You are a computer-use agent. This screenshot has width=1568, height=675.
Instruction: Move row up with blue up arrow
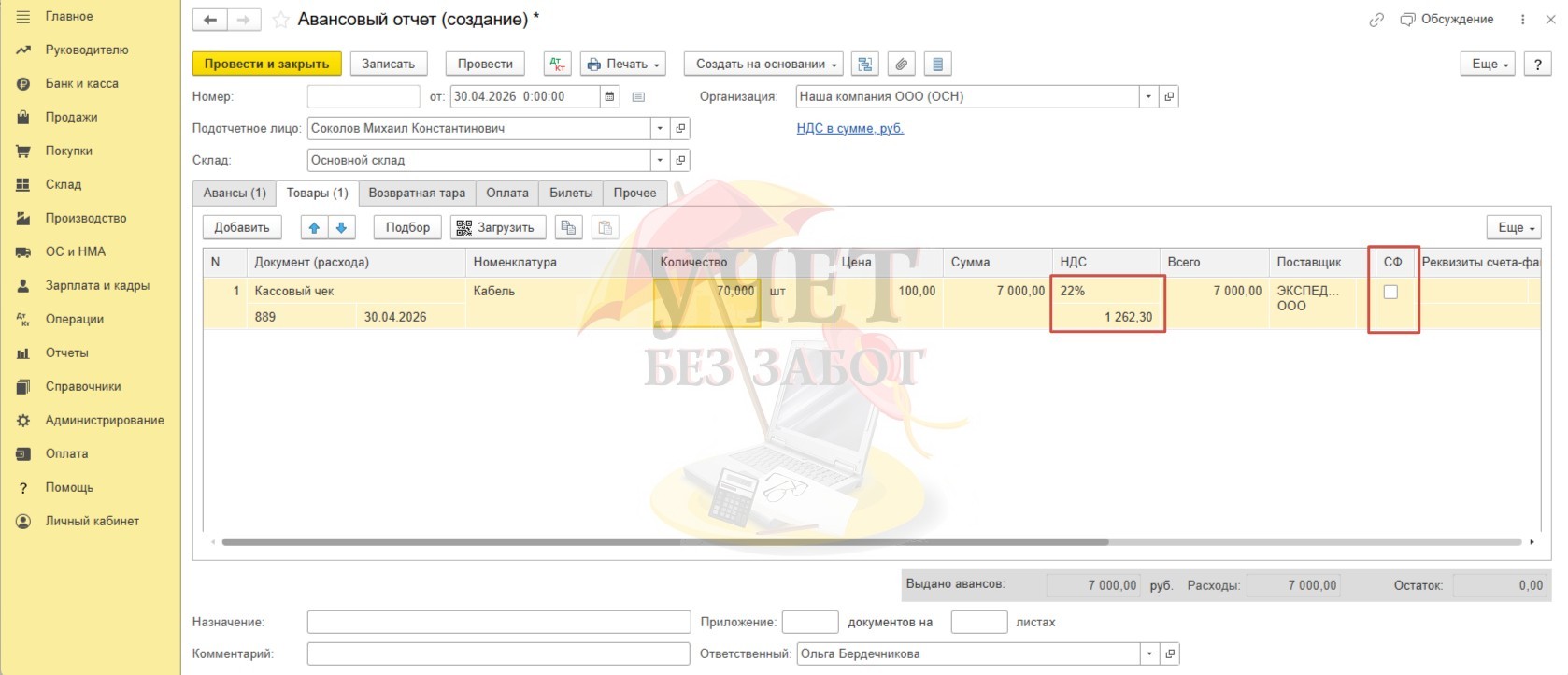(314, 227)
